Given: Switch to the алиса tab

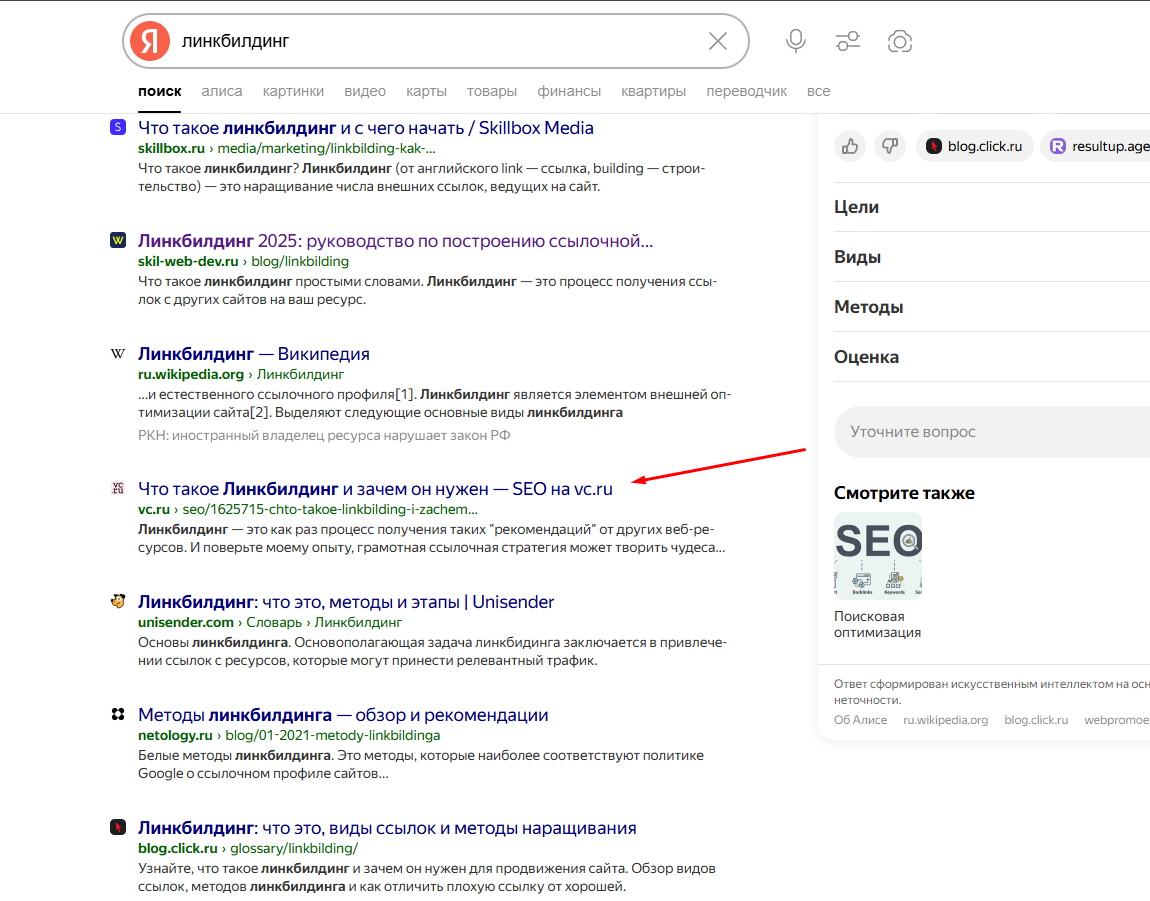Looking at the screenshot, I should coord(221,92).
